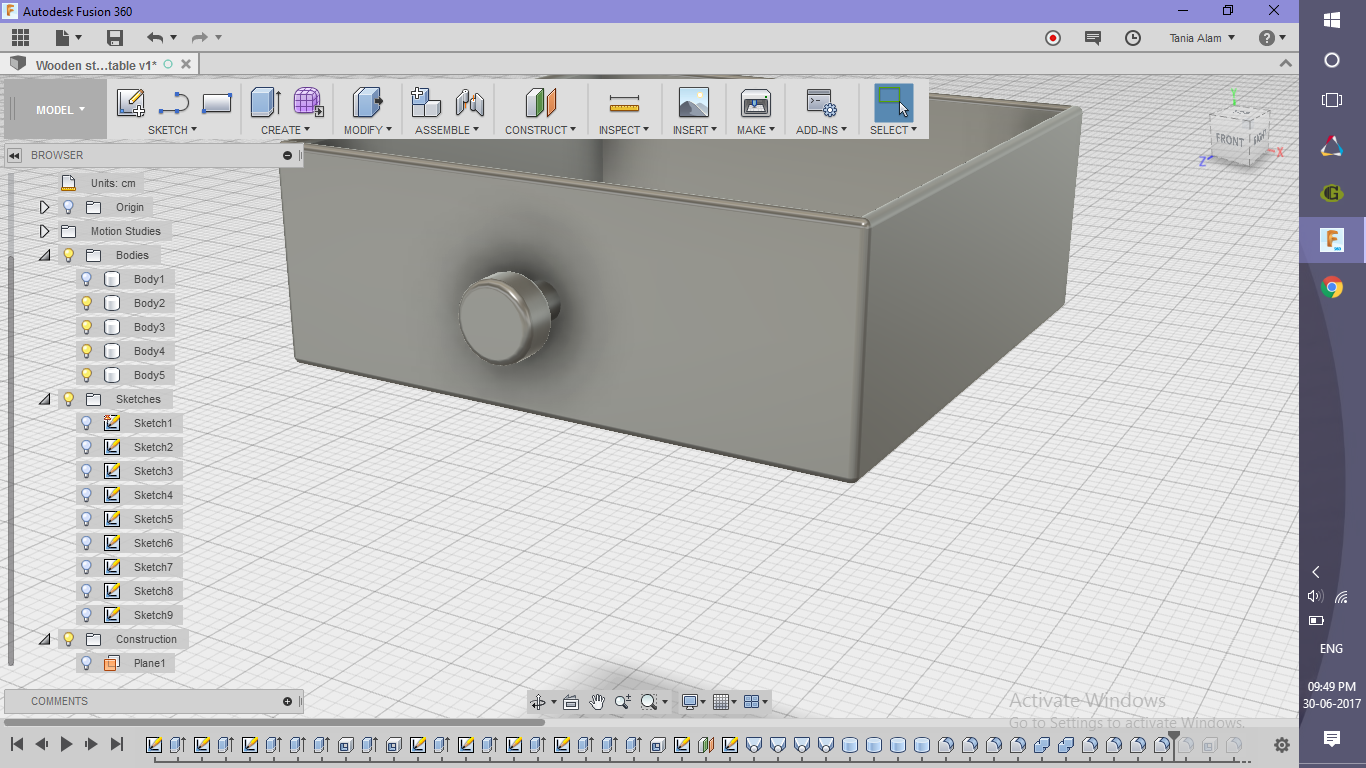Activate the Select tool icon
The width and height of the screenshot is (1366, 768).
[893, 103]
